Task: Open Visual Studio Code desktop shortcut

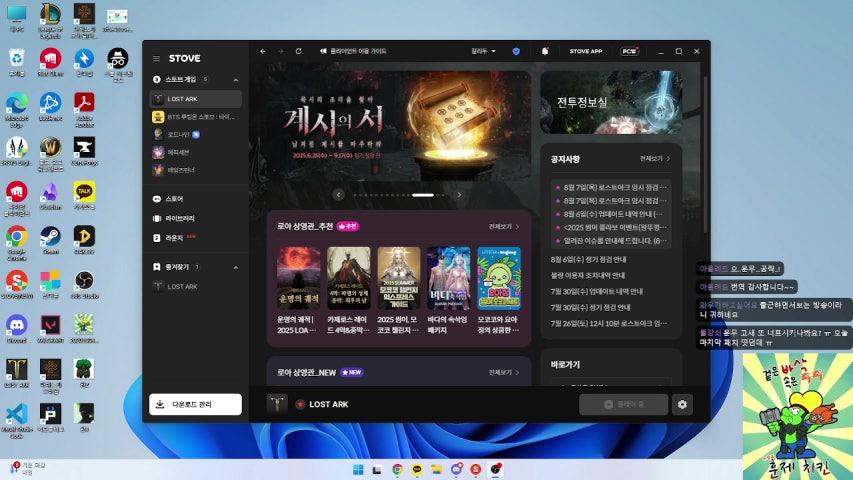Action: [x=17, y=421]
